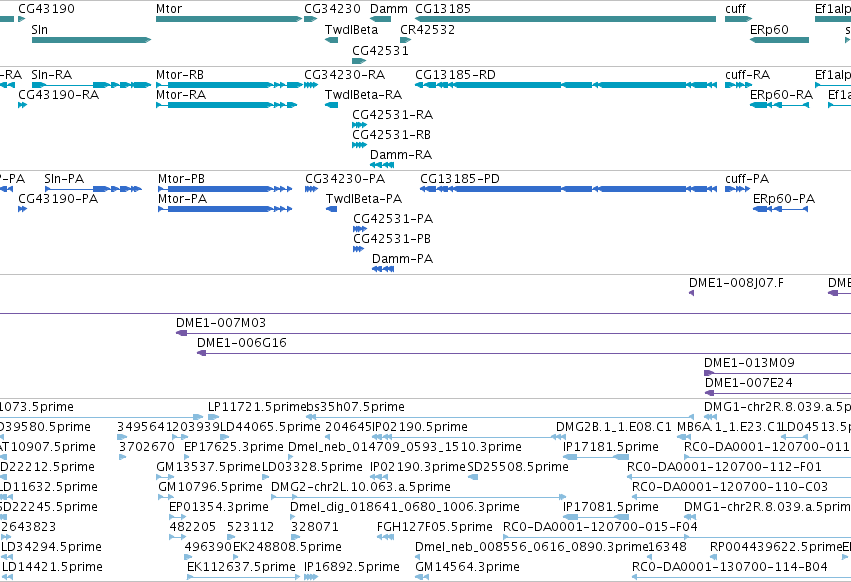The image size is (851, 582).
Task: Click the EK112637.5prime EST label
Action: (241, 567)
